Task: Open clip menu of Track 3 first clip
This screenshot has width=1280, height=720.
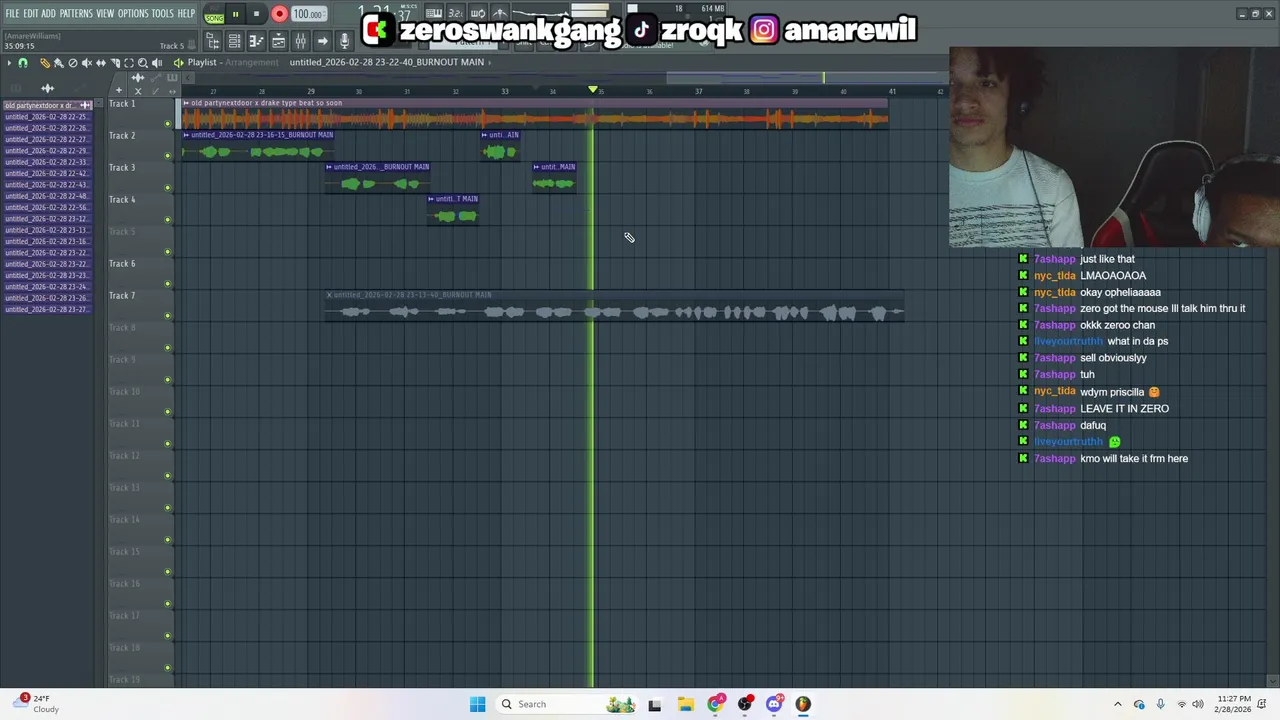Action: point(329,167)
